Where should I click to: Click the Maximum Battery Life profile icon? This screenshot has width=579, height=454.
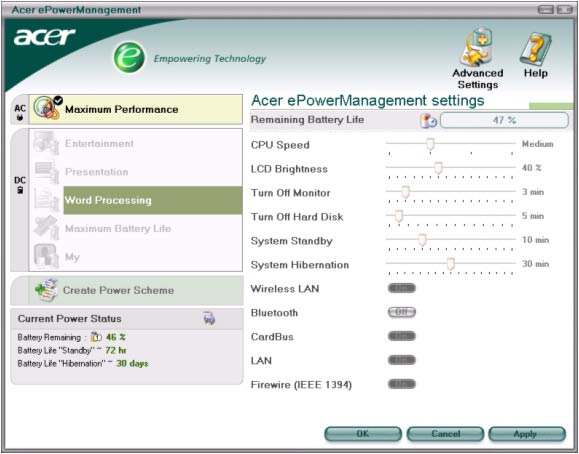pos(46,228)
